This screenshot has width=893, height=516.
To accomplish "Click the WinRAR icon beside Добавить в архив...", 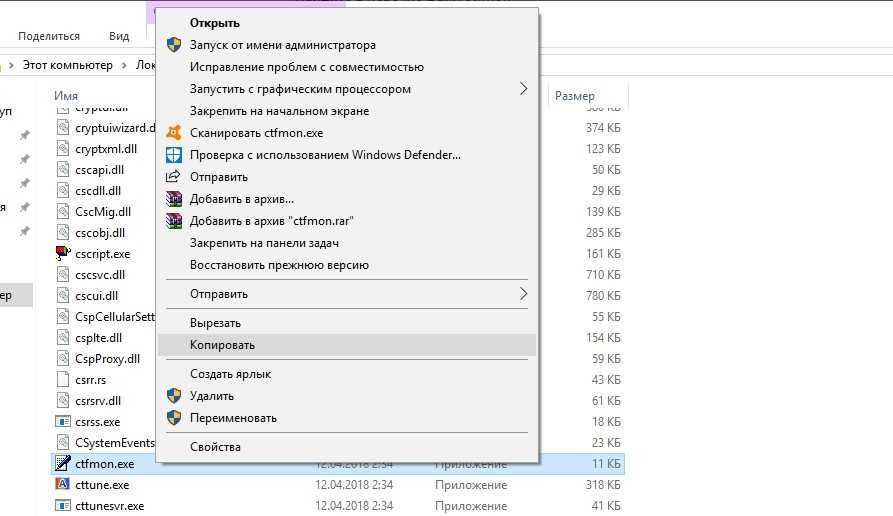I will 174,199.
